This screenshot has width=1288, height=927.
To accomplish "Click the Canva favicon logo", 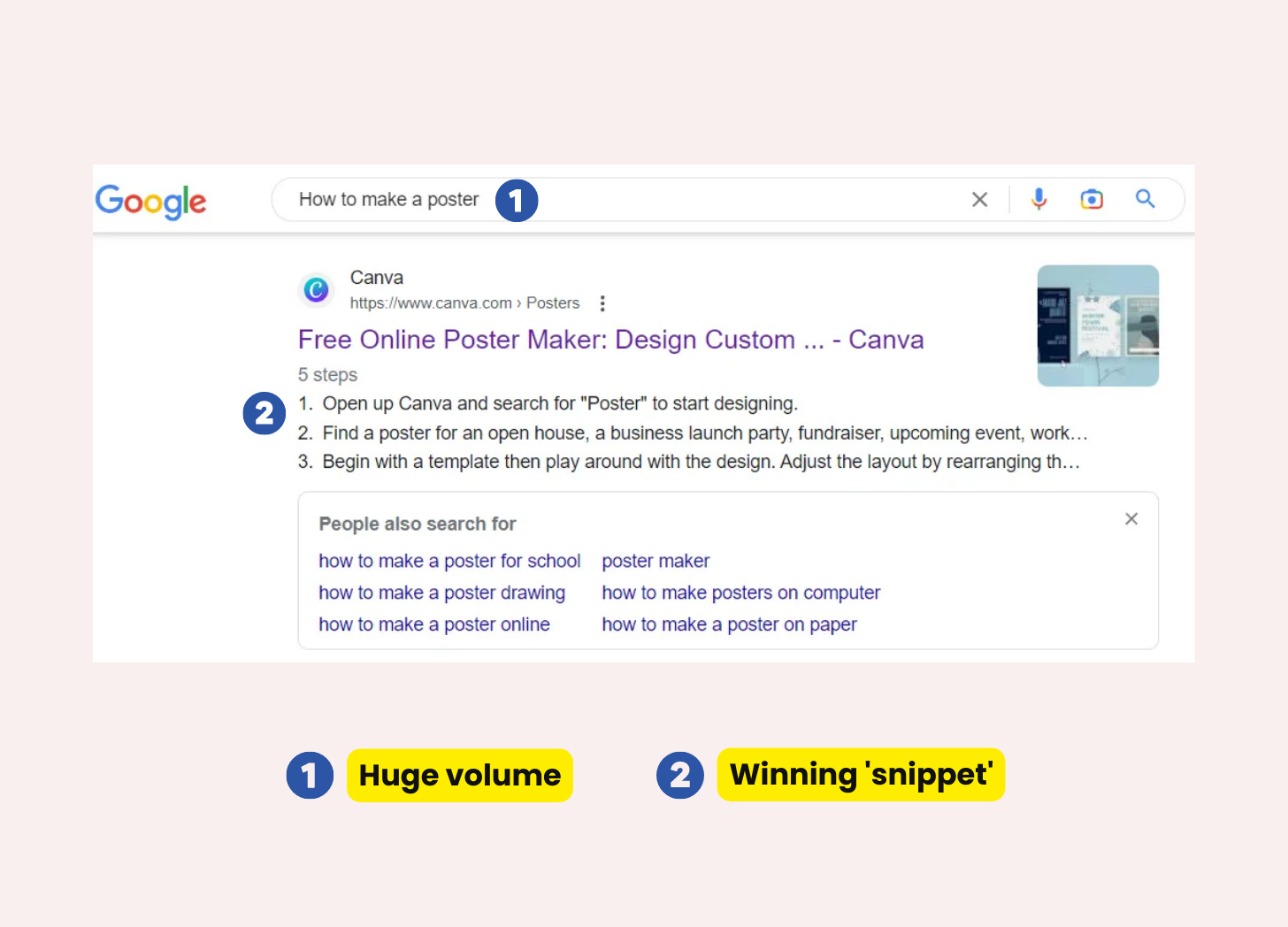I will (x=316, y=289).
